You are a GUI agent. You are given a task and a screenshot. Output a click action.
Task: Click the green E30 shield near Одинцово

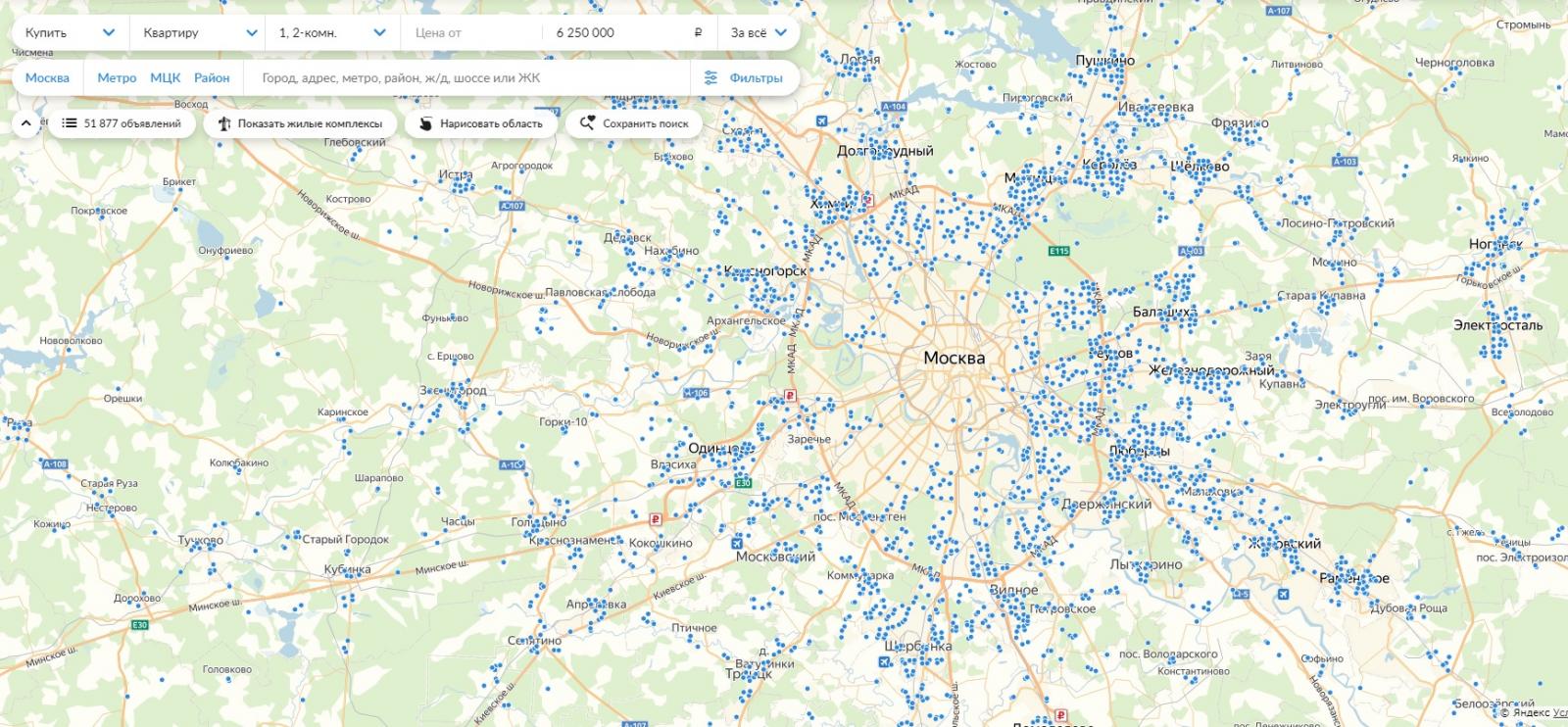[x=744, y=483]
